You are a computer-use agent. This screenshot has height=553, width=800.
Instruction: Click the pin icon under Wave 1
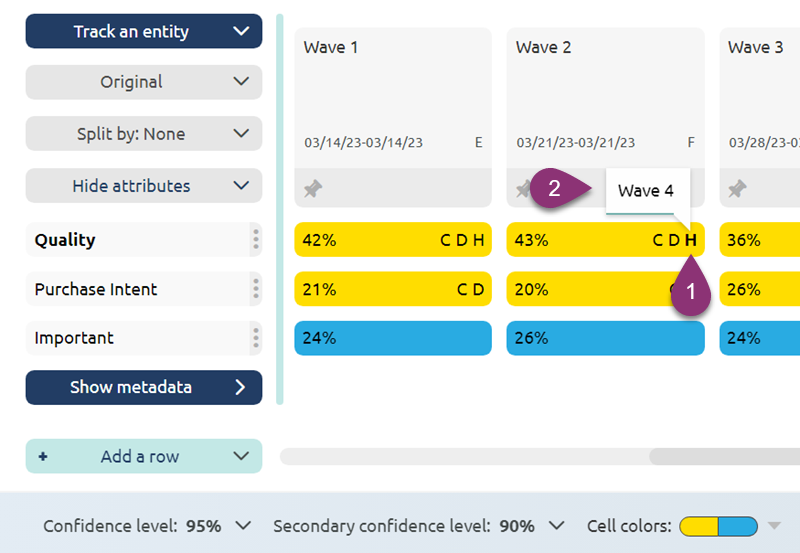click(x=313, y=188)
